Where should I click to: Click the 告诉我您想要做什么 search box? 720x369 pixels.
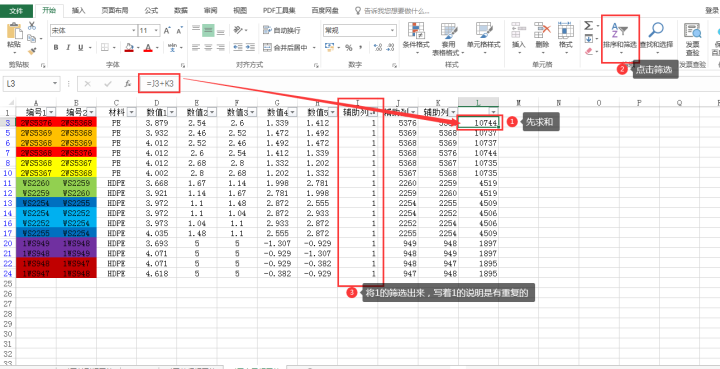point(393,11)
